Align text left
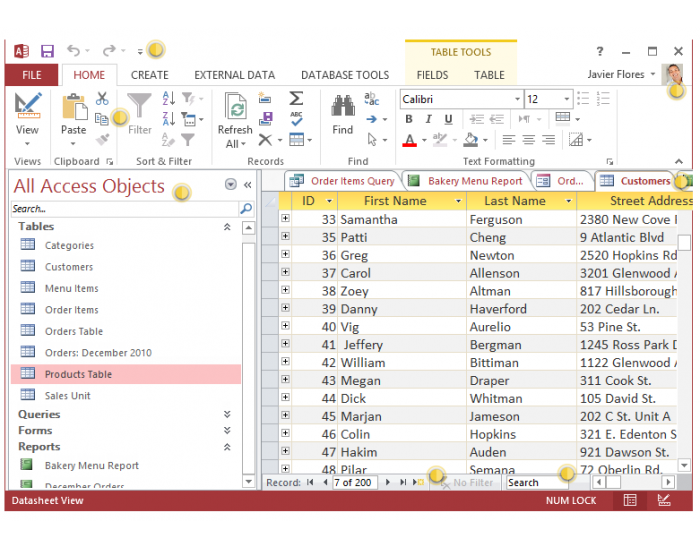Viewport: 700px width, 550px height. (509, 140)
